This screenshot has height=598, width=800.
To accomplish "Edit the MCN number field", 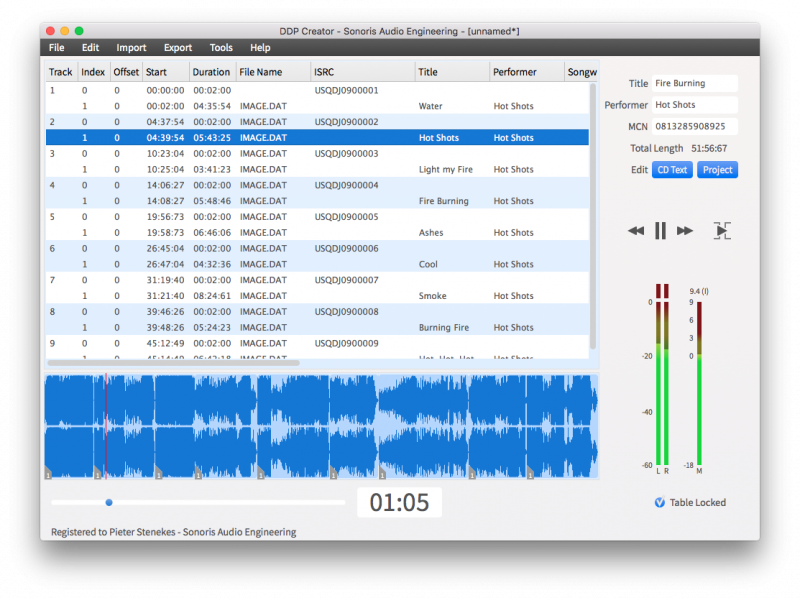I will [694, 126].
